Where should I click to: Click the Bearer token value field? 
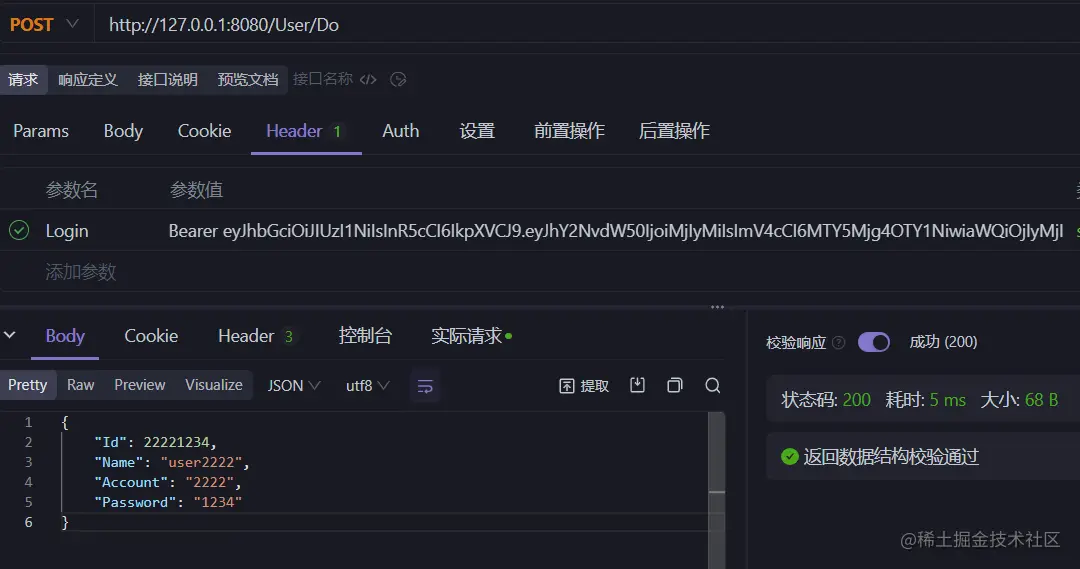tap(616, 231)
